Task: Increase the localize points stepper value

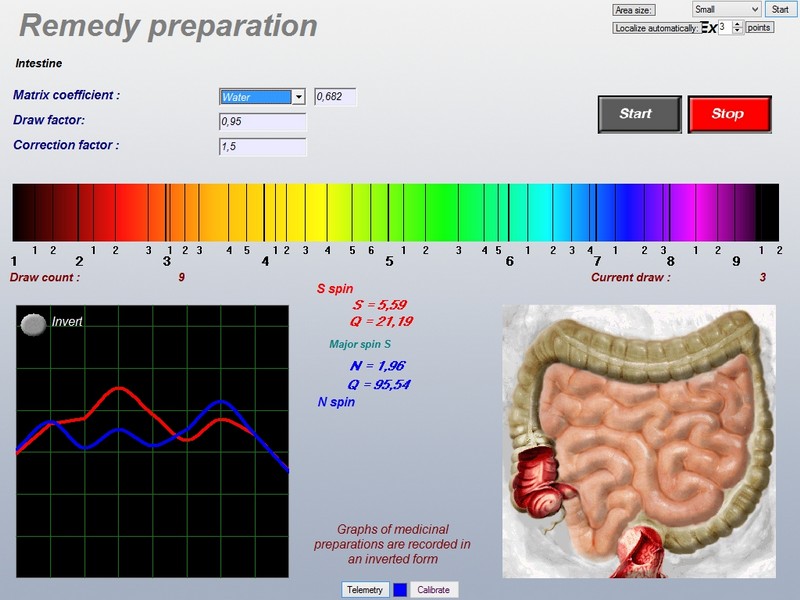Action: (738, 24)
